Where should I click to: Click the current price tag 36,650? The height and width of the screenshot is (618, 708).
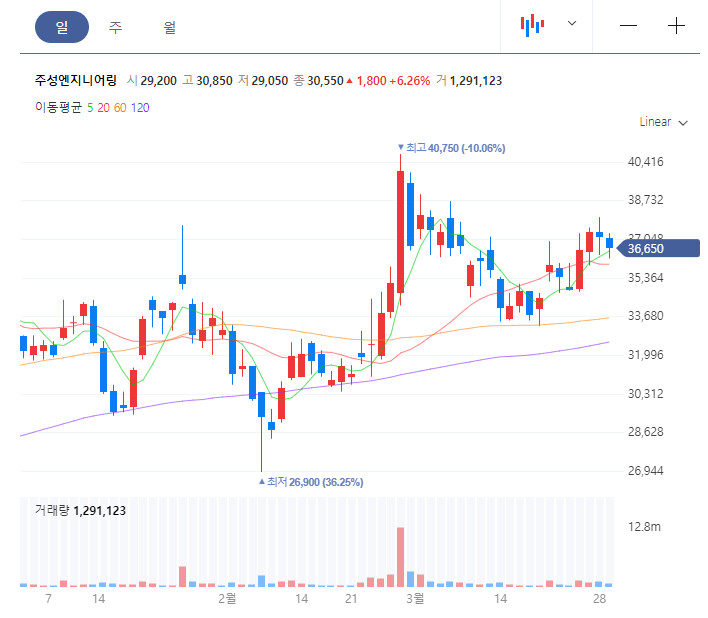[x=658, y=249]
